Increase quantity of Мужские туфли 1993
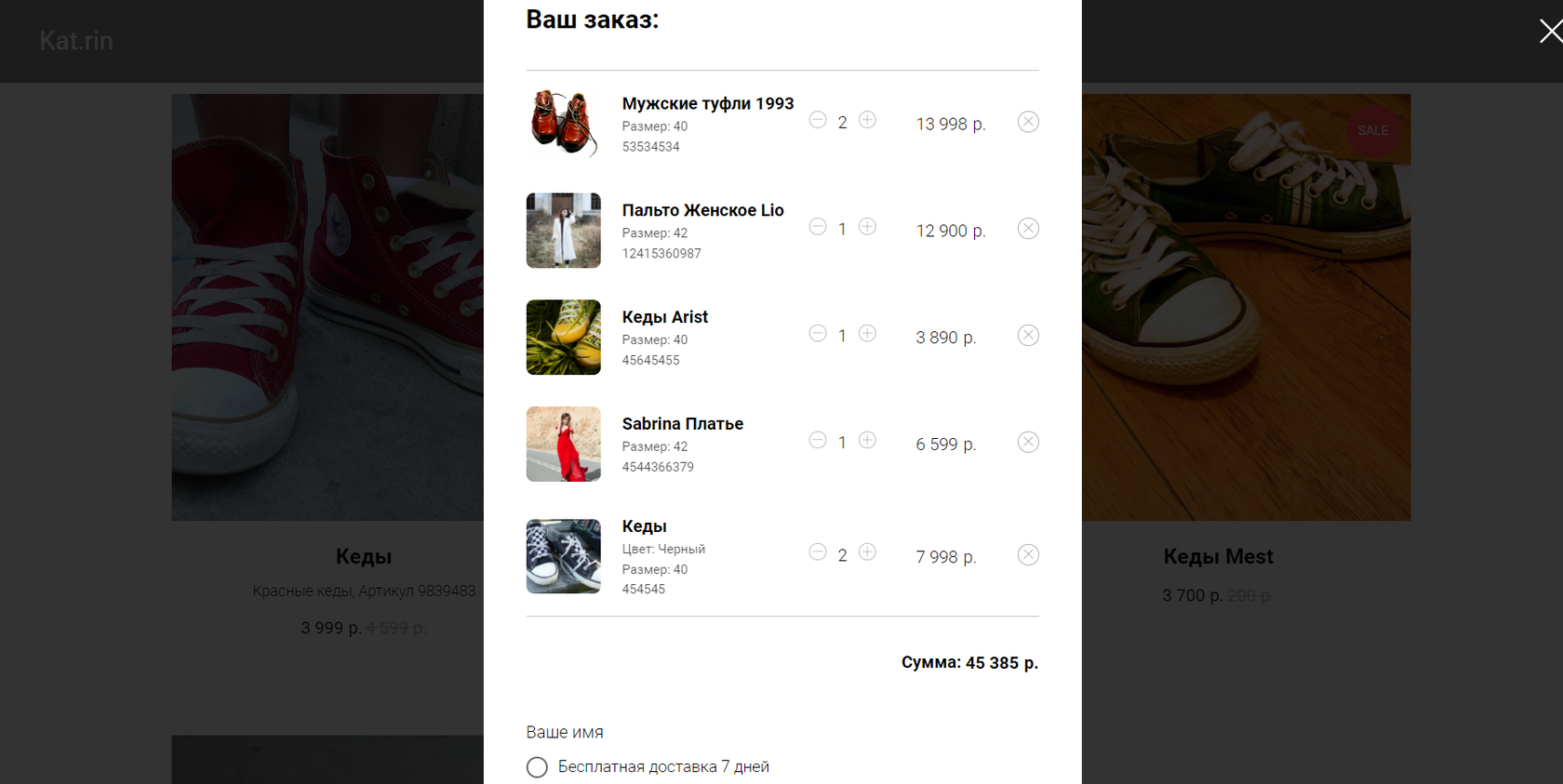 (867, 120)
